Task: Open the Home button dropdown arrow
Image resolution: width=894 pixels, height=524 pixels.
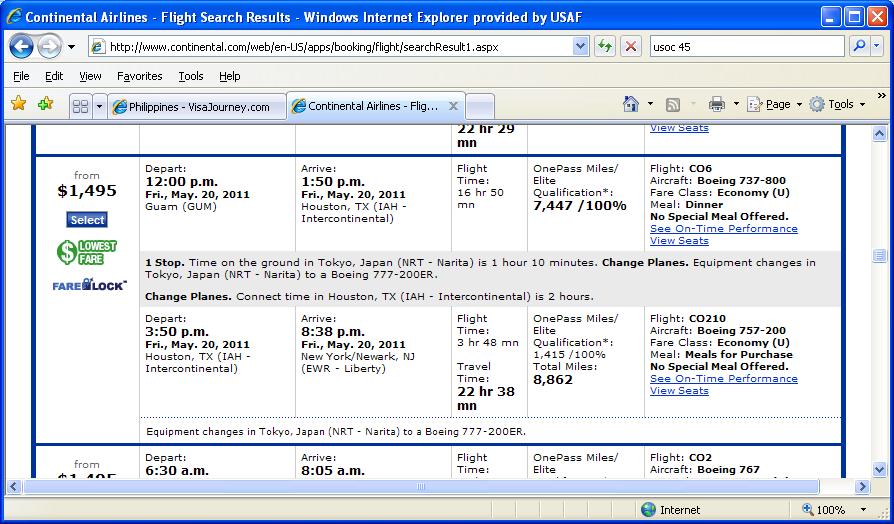Action: tap(651, 104)
